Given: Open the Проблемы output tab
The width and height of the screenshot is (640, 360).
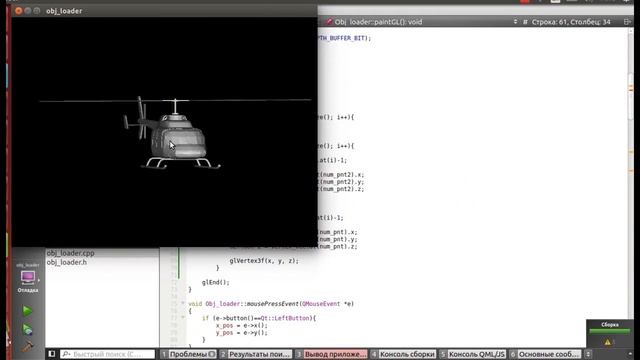Looking at the screenshot, I should [x=188, y=354].
